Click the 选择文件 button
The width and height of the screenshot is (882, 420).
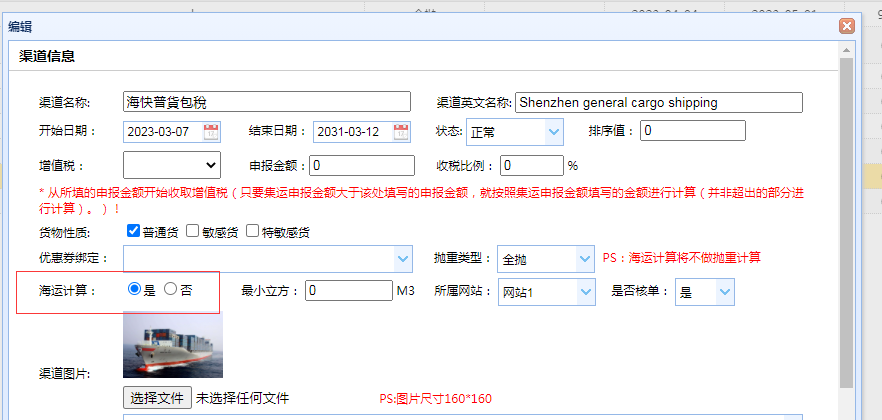(x=158, y=398)
